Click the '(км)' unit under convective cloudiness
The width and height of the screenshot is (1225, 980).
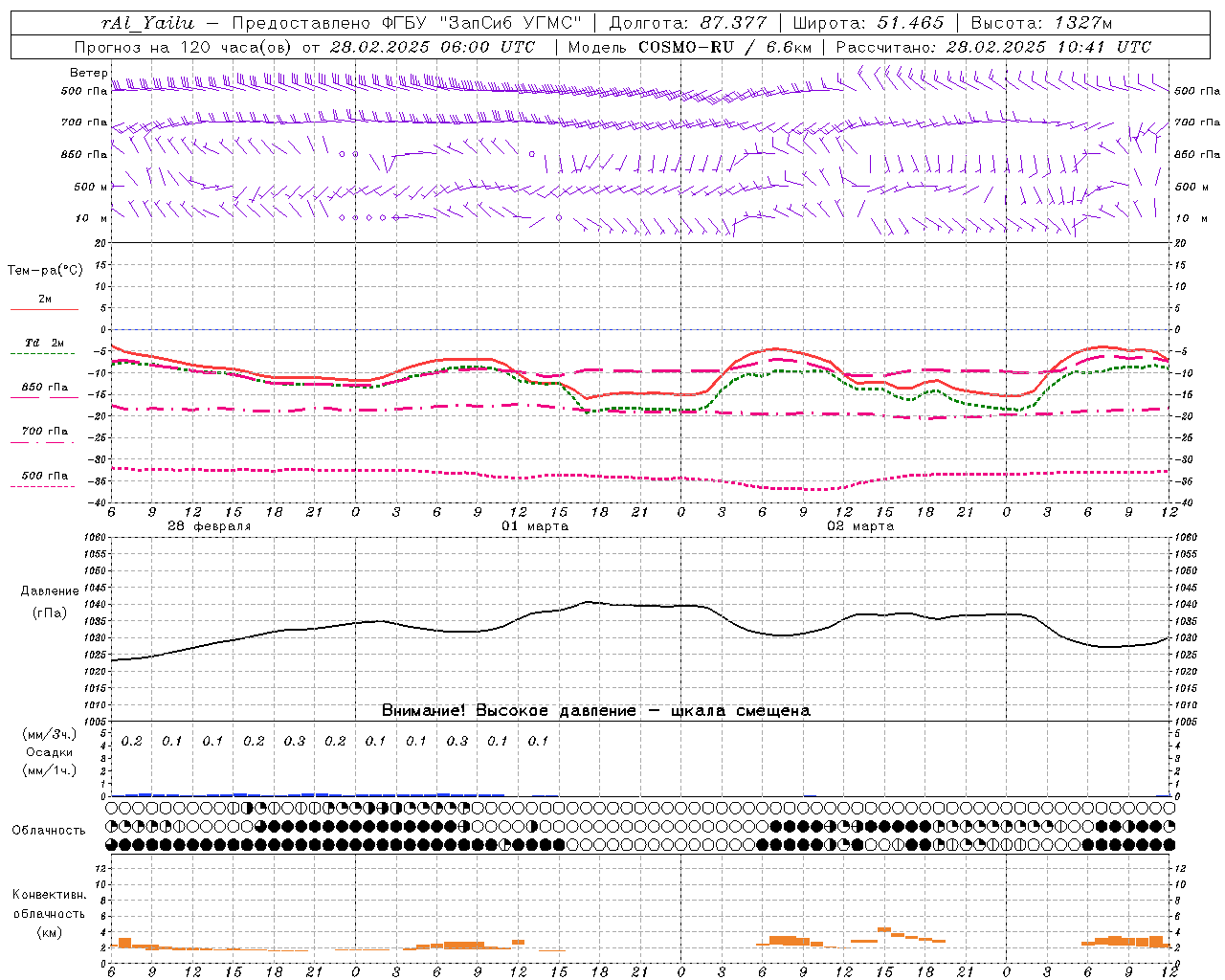pos(50,932)
